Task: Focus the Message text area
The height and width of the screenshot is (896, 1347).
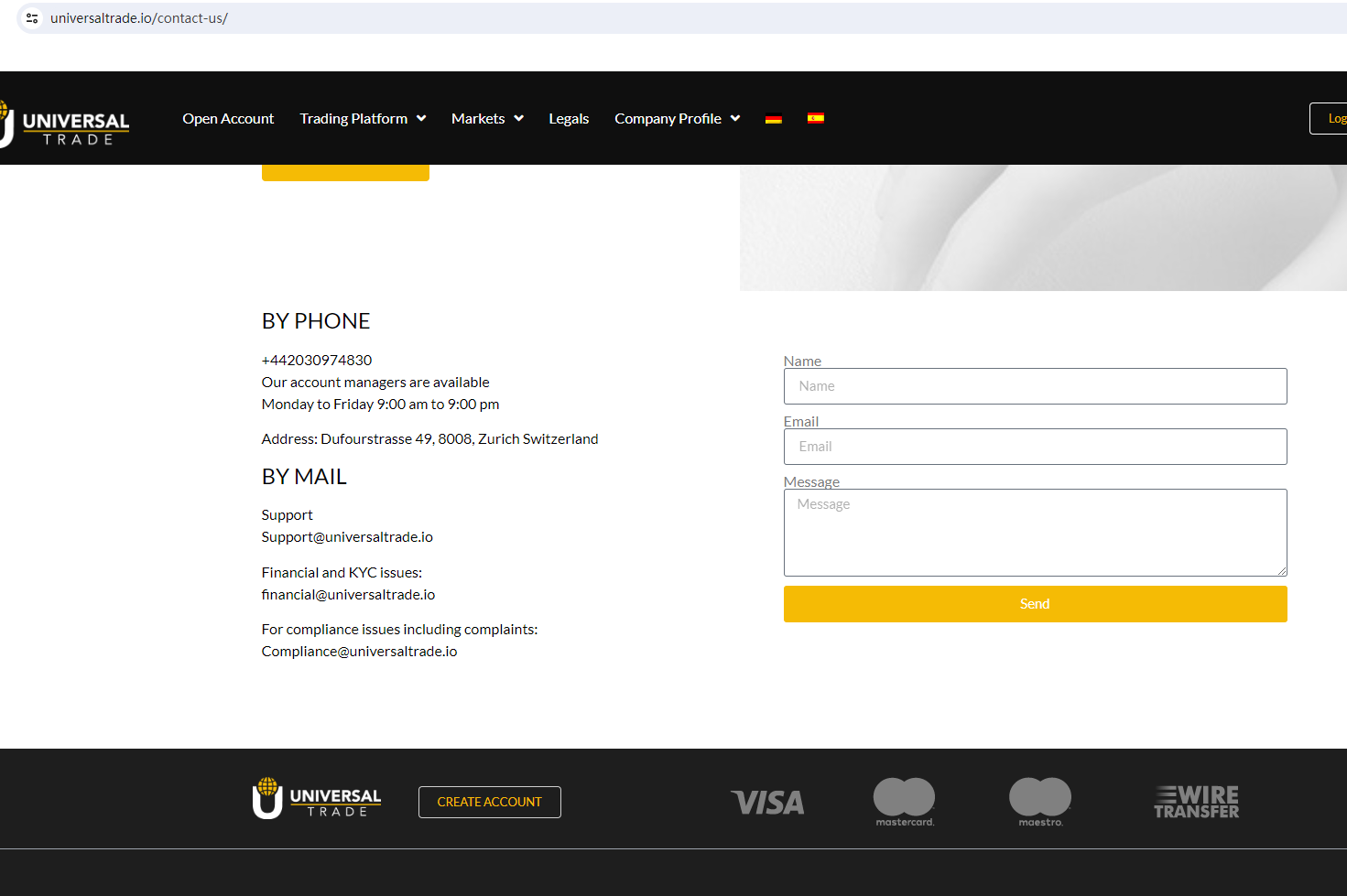Action: (1035, 533)
